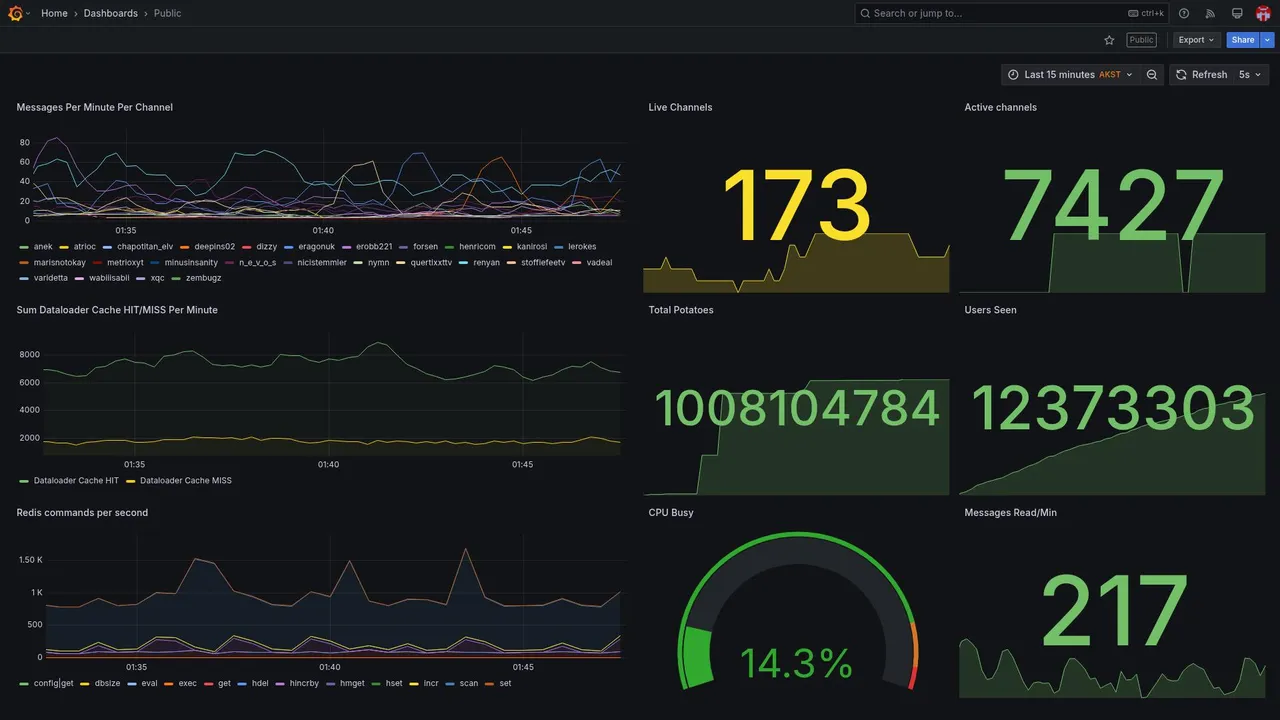Open the user profile avatar

click(x=1263, y=13)
